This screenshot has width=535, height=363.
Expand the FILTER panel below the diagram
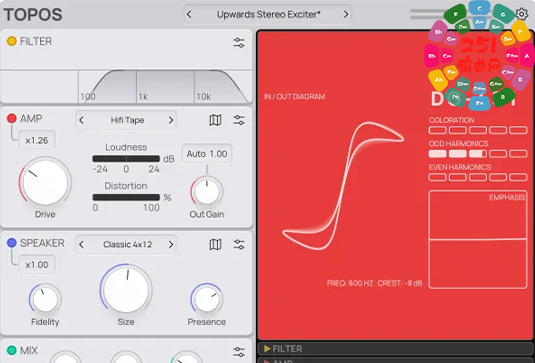click(395, 349)
